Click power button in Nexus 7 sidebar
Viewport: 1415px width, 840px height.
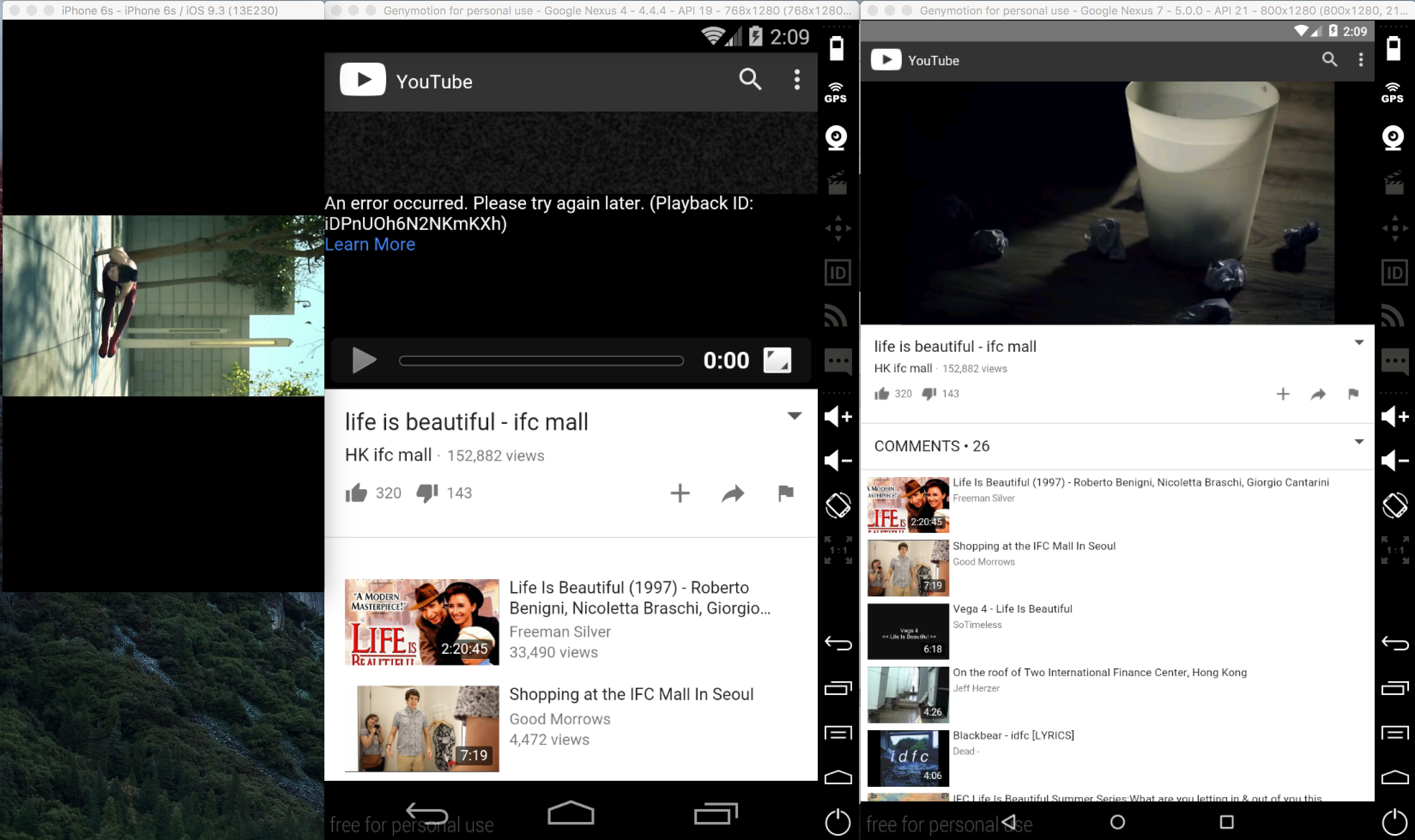tap(1394, 822)
